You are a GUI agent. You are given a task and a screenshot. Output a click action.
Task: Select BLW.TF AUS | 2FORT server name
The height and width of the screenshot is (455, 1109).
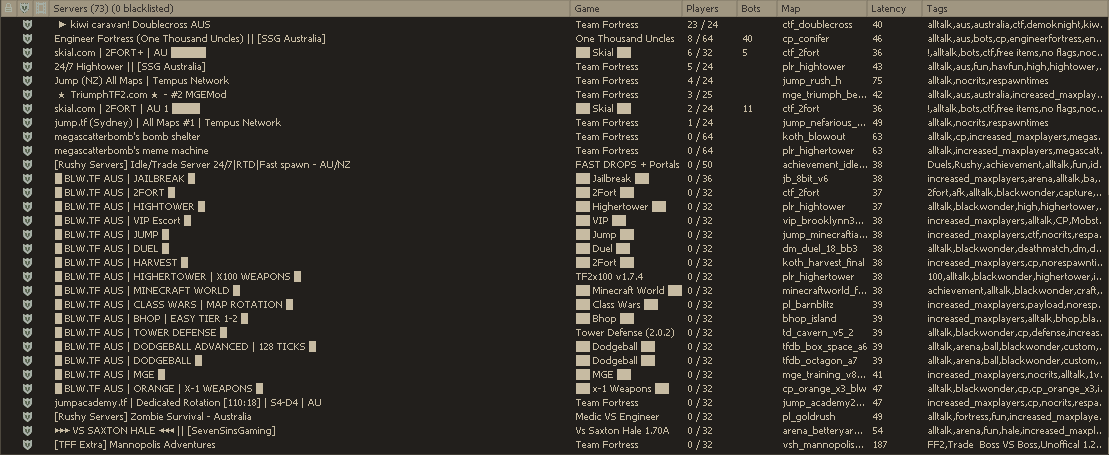click(x=114, y=192)
